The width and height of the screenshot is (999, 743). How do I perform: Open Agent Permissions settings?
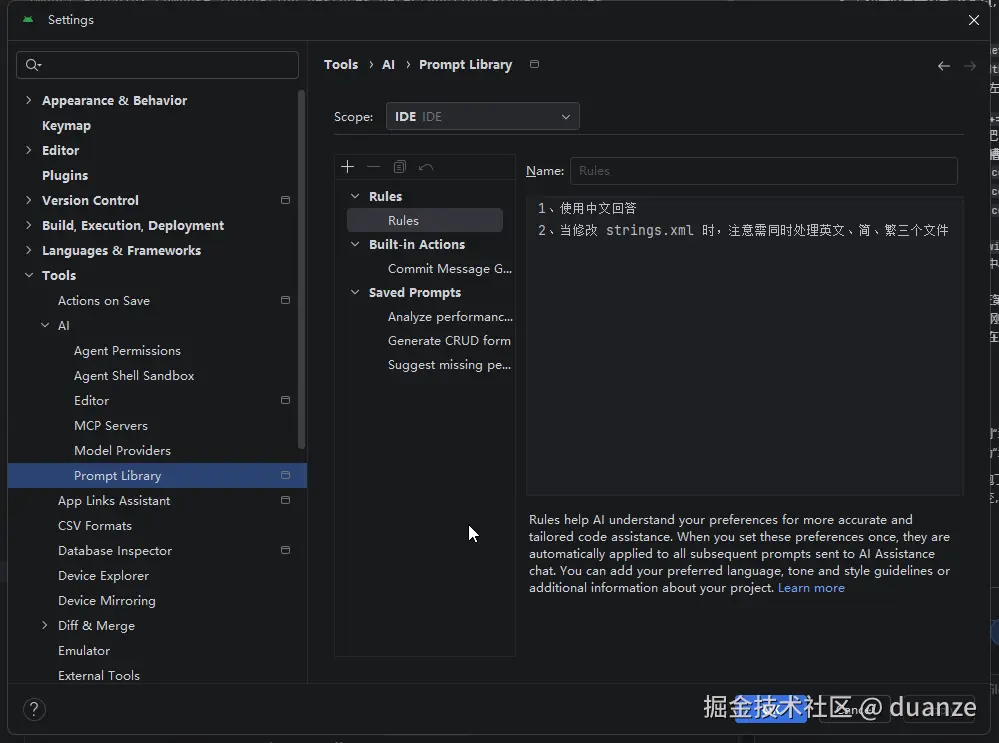tap(127, 350)
